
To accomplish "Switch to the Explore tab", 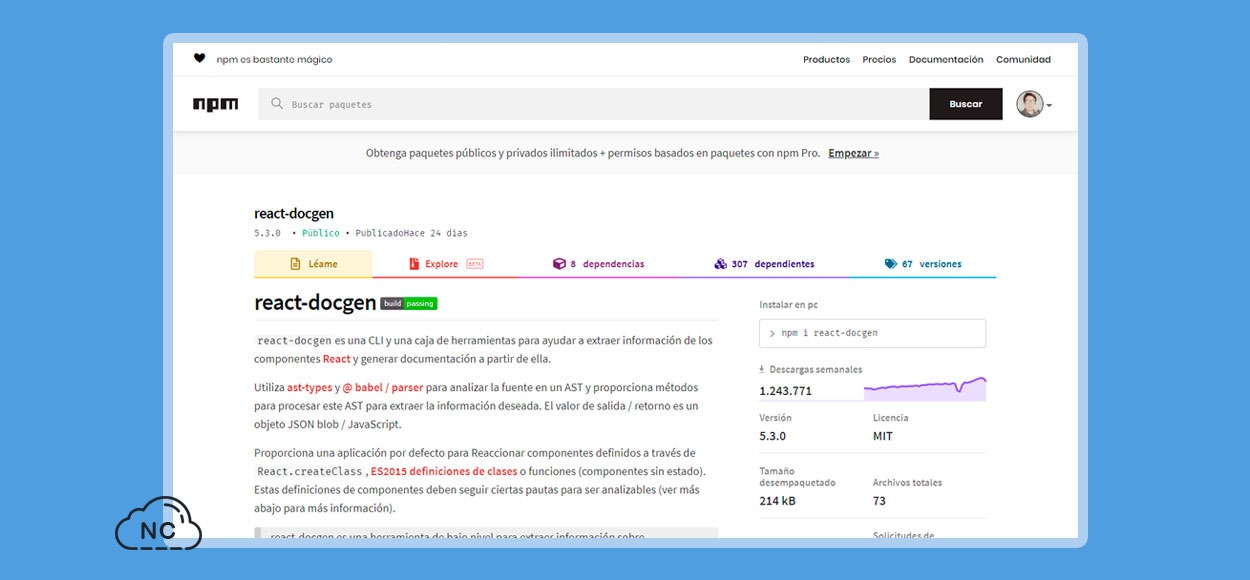I will tap(447, 264).
